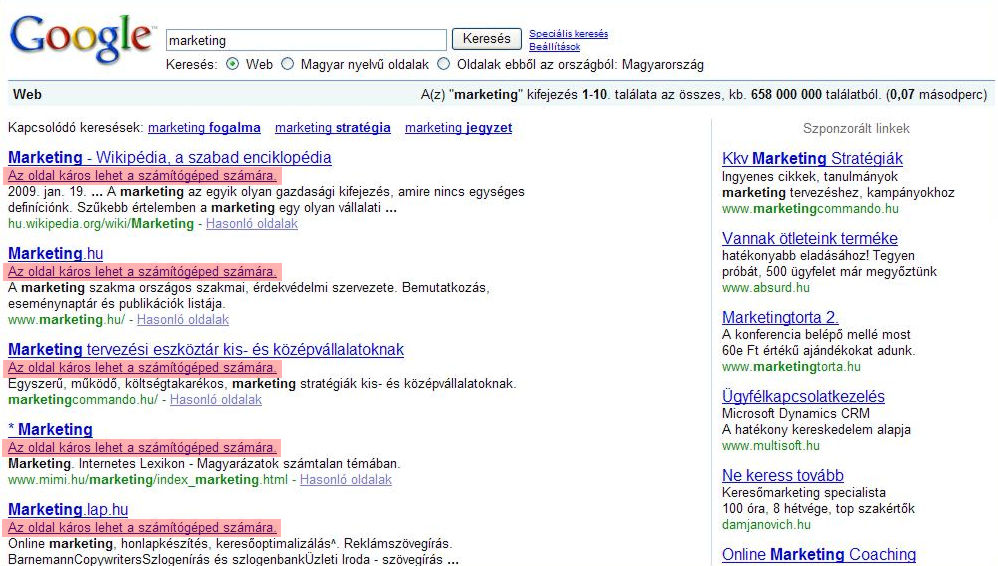The image size is (998, 566).
Task: Open Marketing tervezési eszköztár result title
Action: click(206, 350)
